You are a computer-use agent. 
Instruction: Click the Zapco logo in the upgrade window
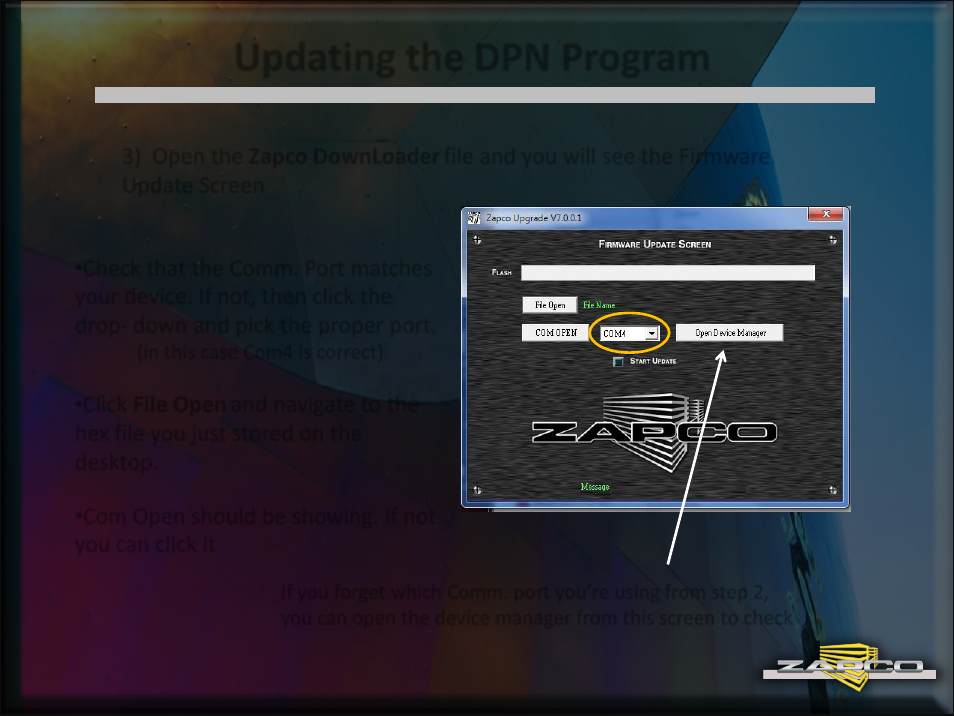(654, 433)
